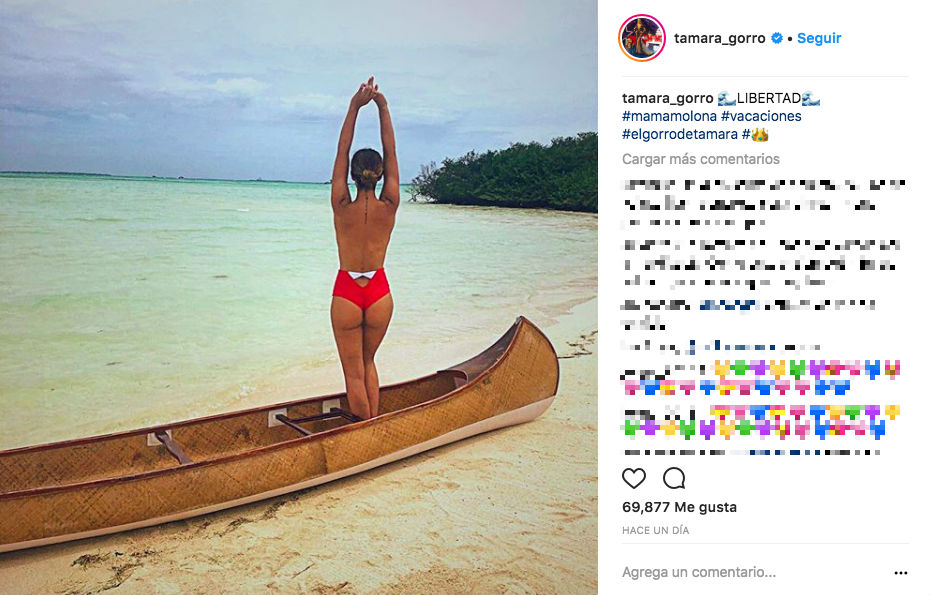Click the beach canoe photo

tap(299, 297)
